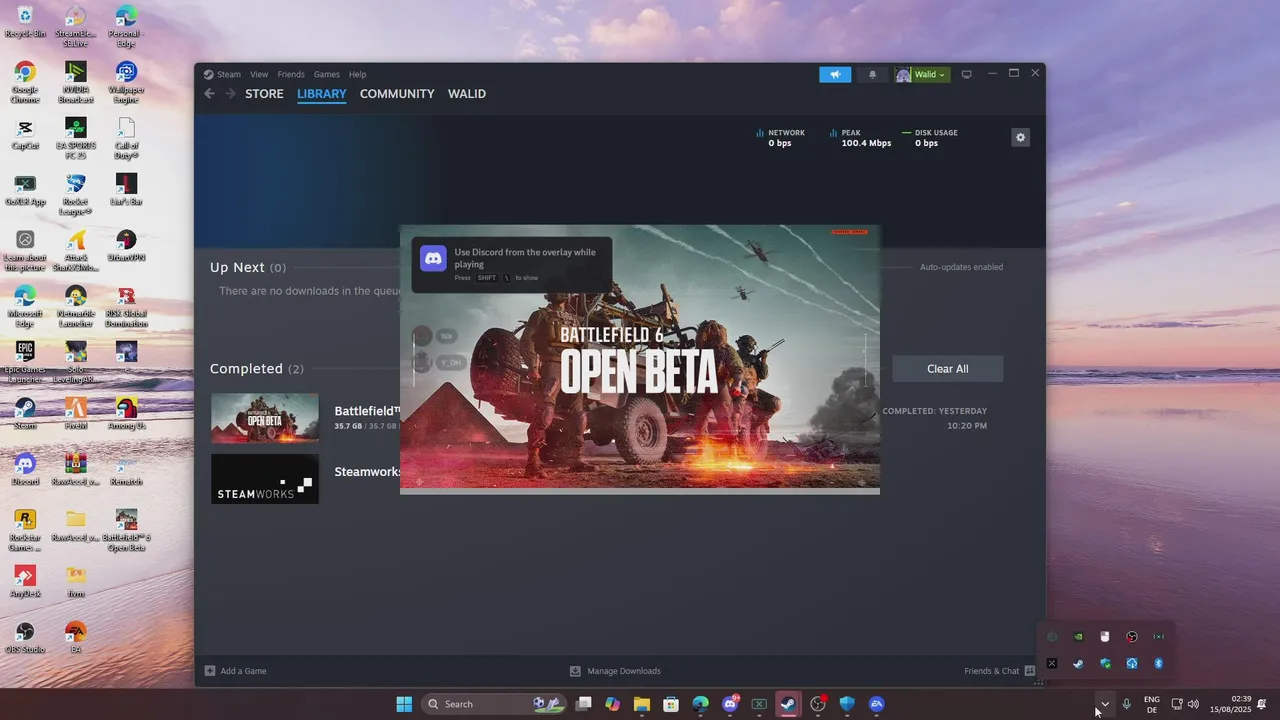The image size is (1280, 720).
Task: Open the EA app from the taskbar
Action: click(877, 704)
